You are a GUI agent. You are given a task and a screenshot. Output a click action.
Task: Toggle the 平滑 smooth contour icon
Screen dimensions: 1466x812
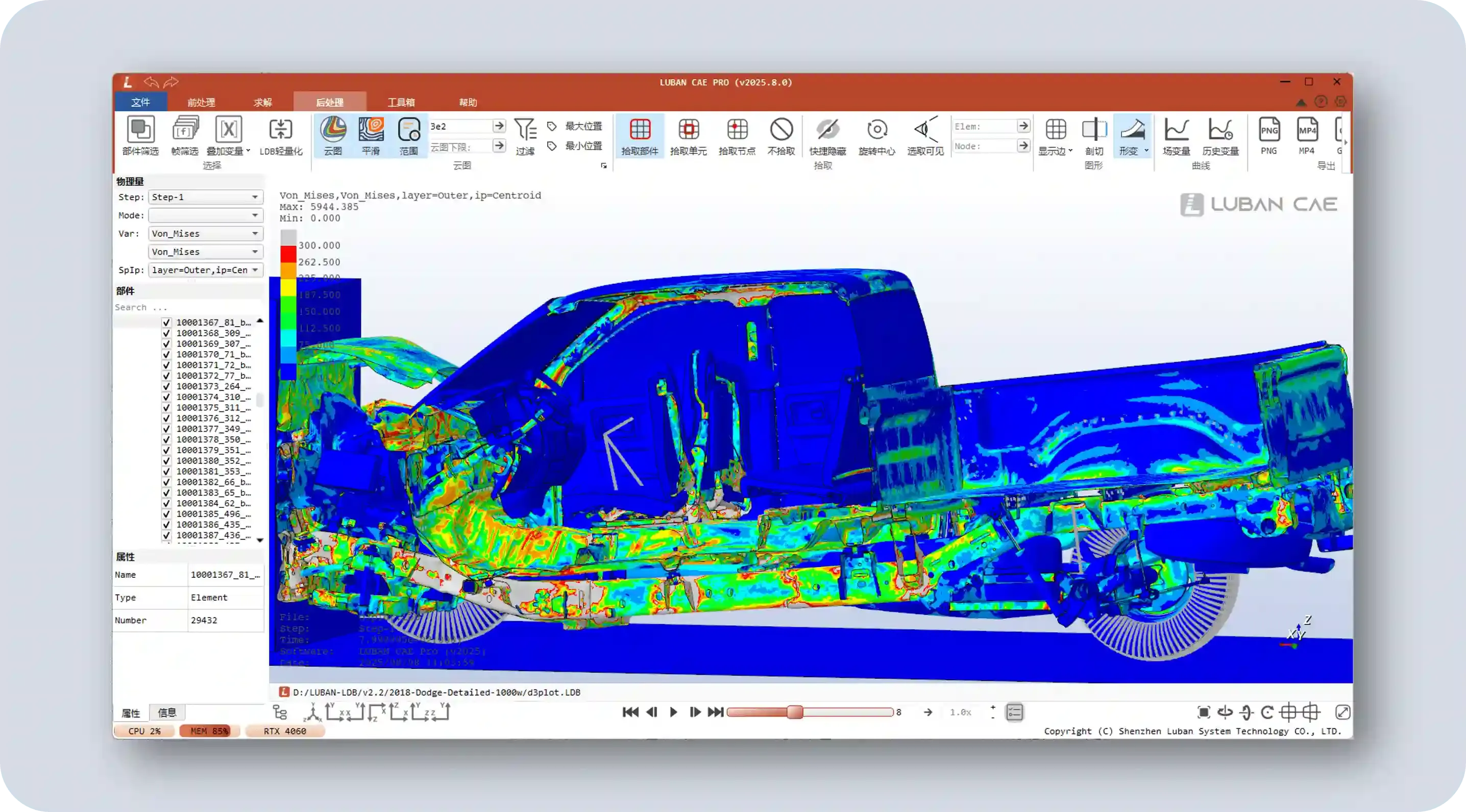[371, 130]
